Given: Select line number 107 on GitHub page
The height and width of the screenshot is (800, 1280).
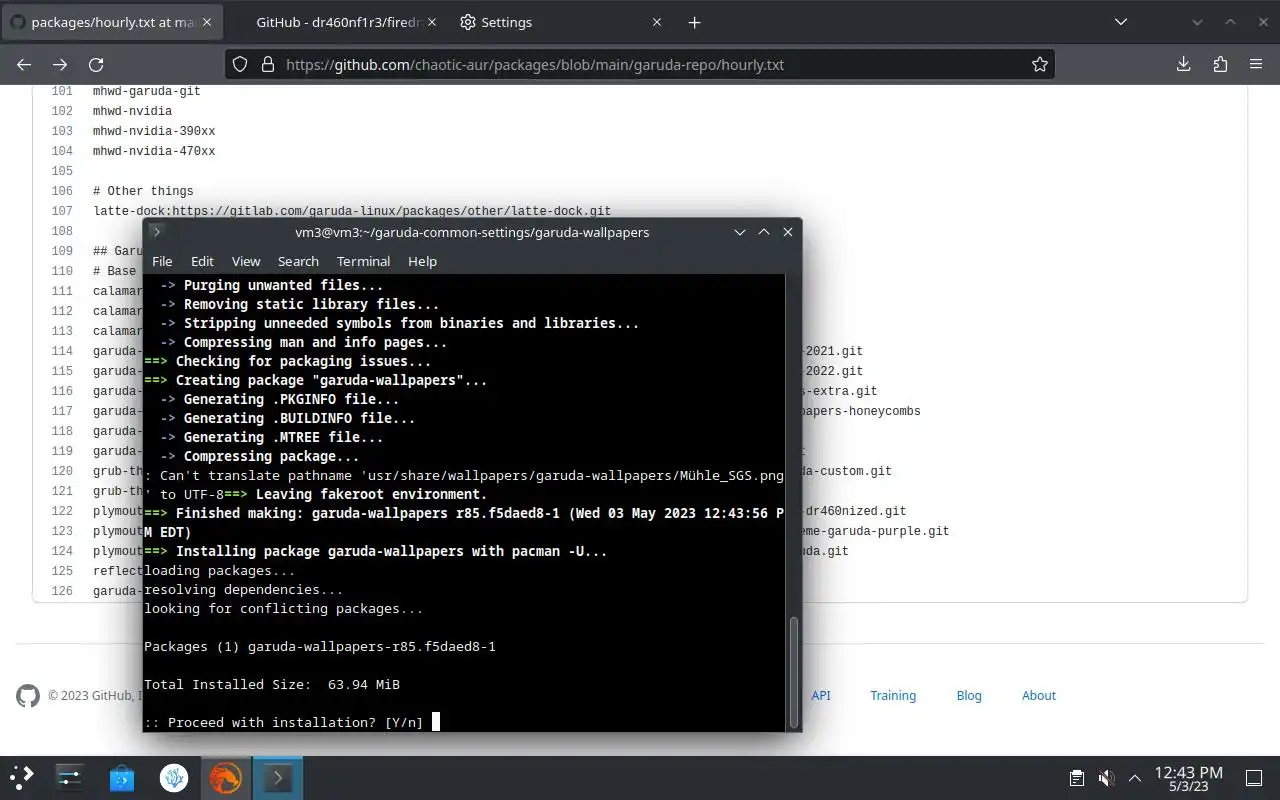Looking at the screenshot, I should coord(62,211).
